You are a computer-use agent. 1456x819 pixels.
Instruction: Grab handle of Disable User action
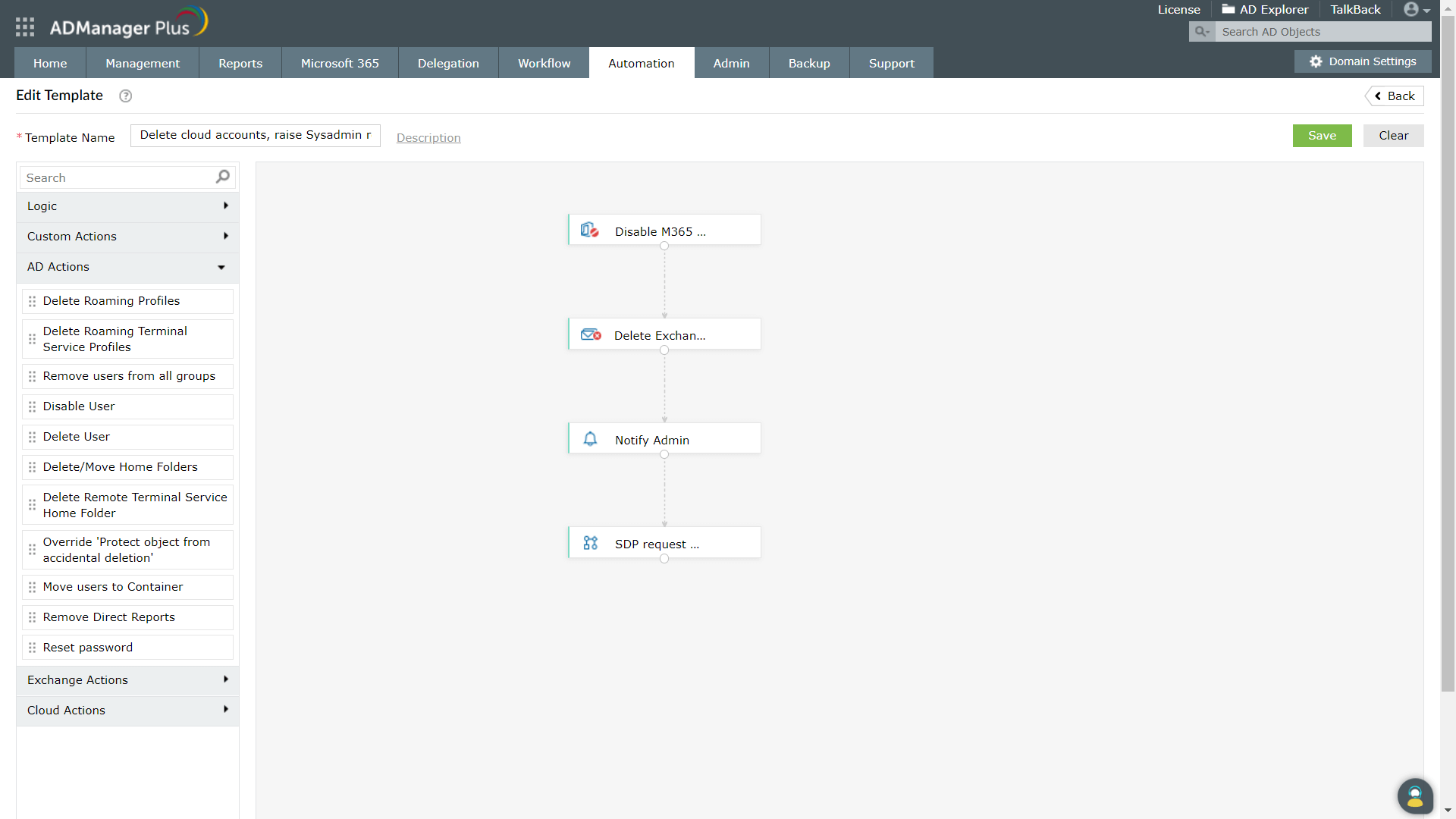pos(32,406)
